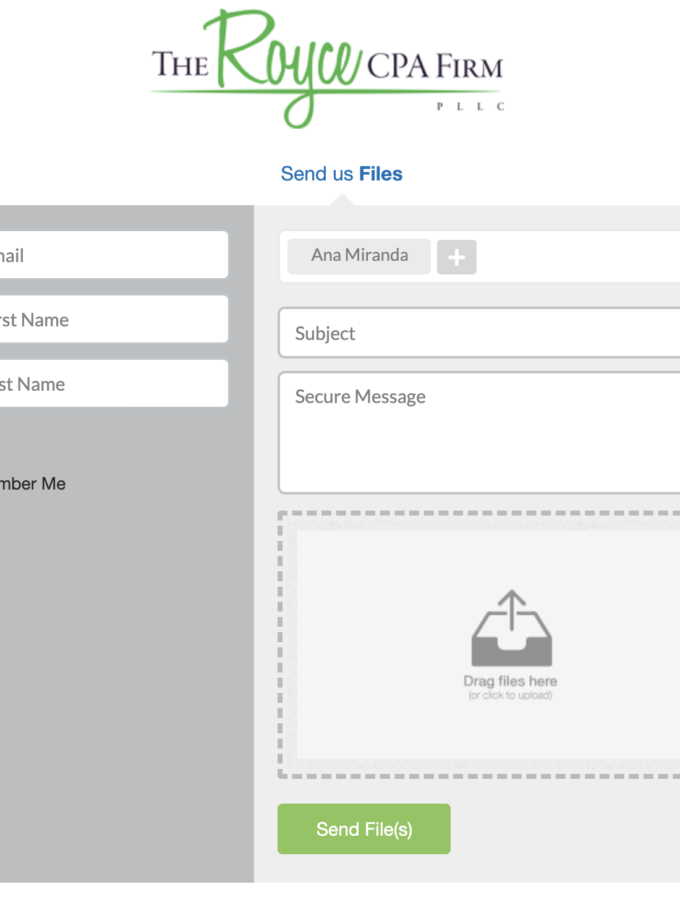Click the 'Drag files here' text
The image size is (680, 900).
coord(510,681)
